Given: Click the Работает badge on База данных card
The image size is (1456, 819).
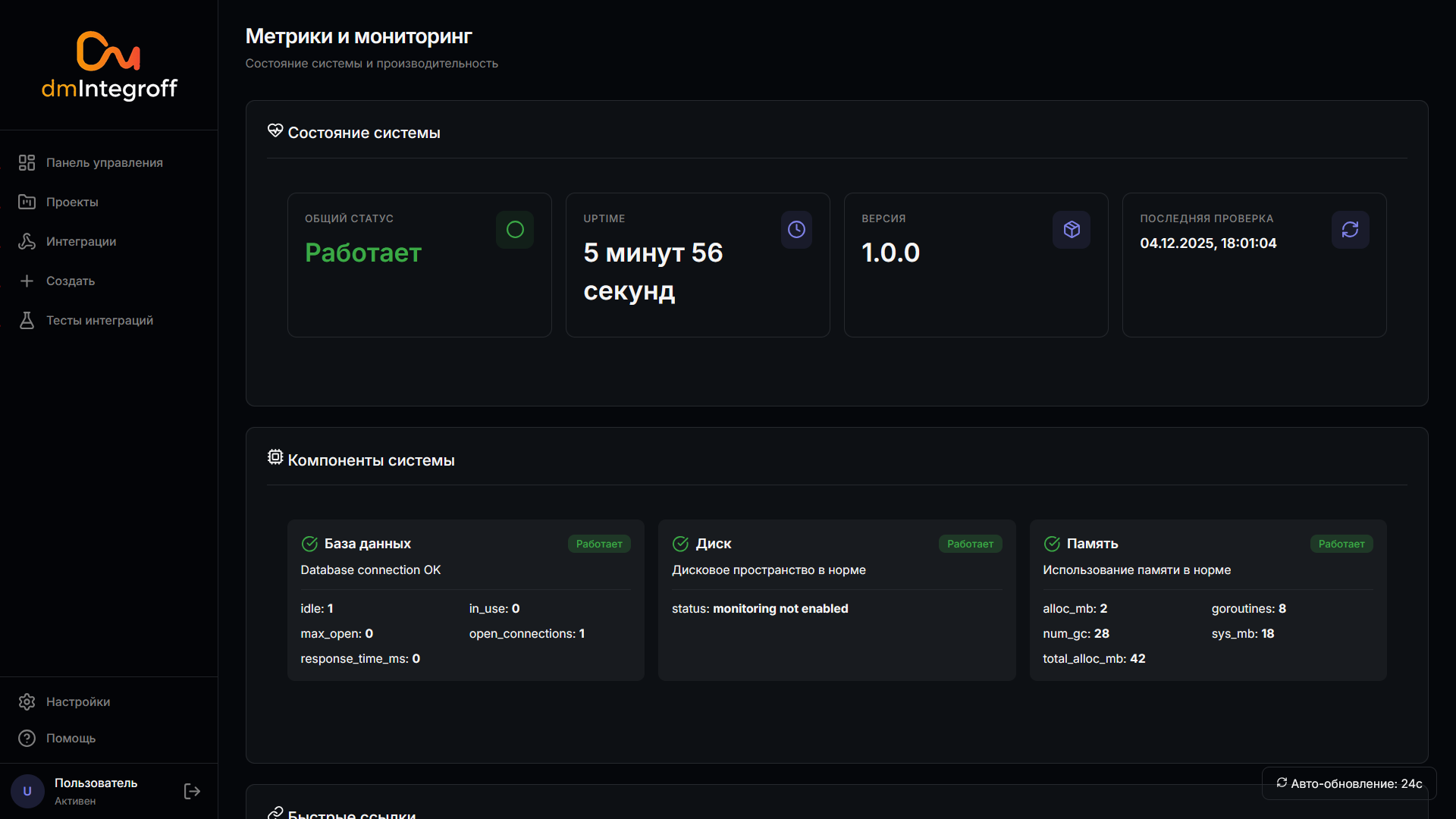Looking at the screenshot, I should click(599, 544).
